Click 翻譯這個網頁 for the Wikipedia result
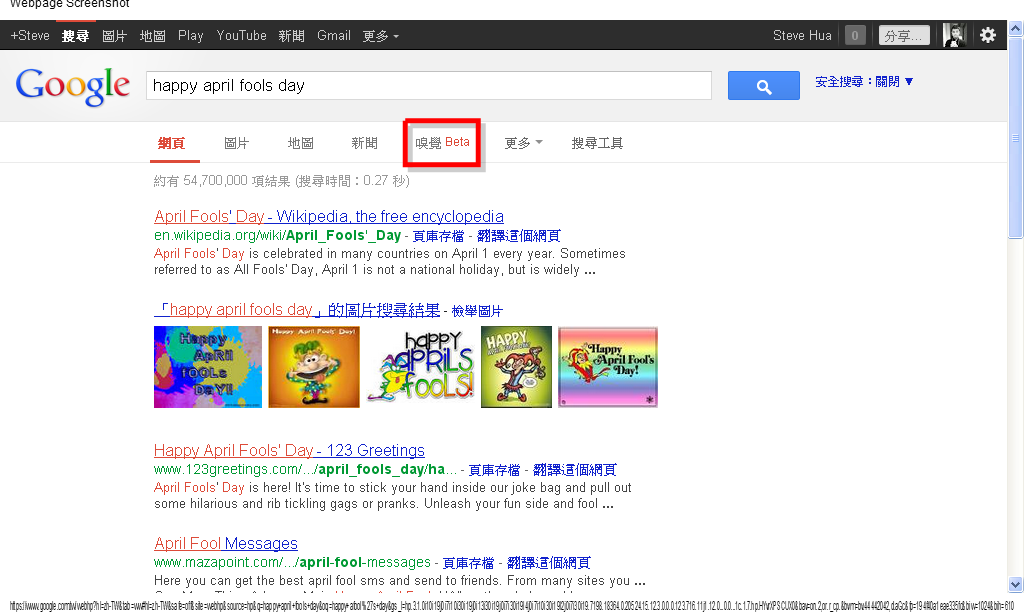1024x612 pixels. pos(519,236)
